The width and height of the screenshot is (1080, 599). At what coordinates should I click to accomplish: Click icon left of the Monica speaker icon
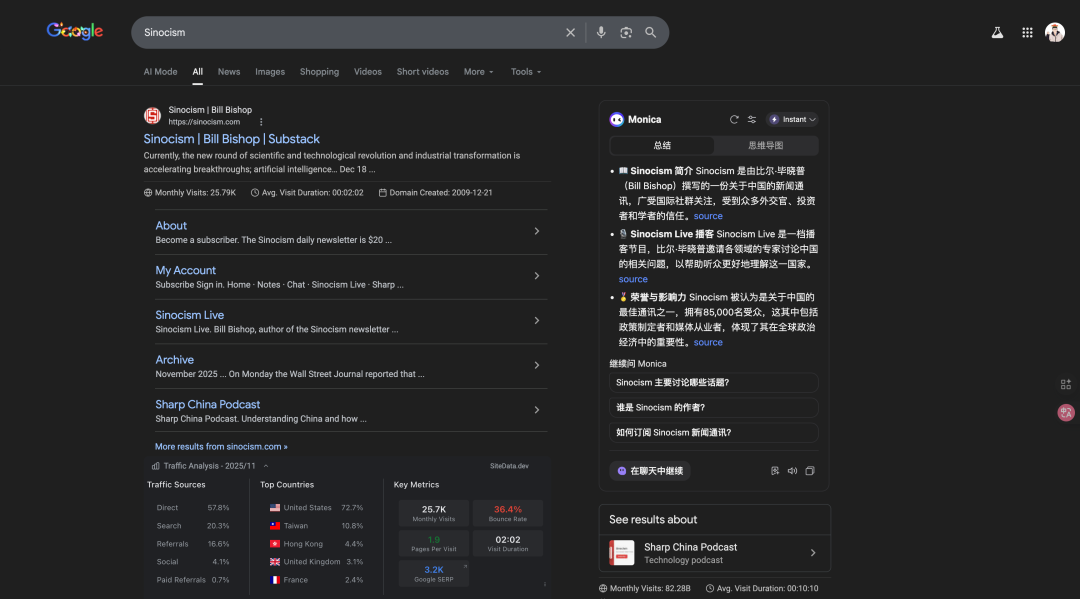(x=775, y=471)
